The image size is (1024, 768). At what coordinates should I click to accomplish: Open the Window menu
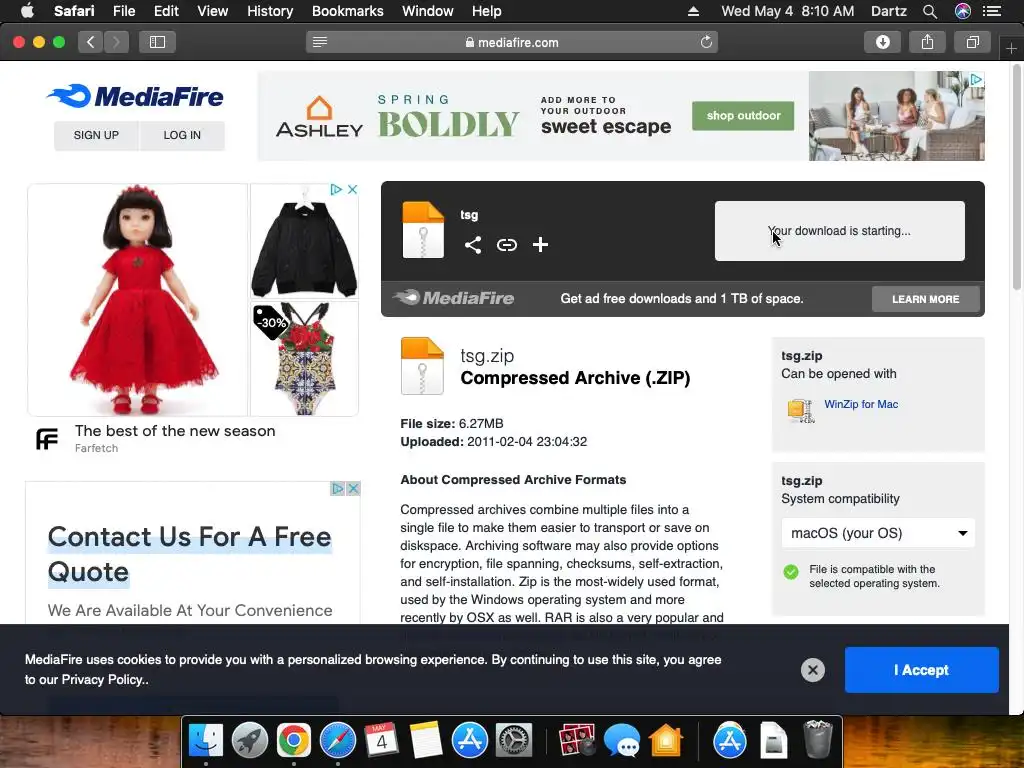coord(427,11)
